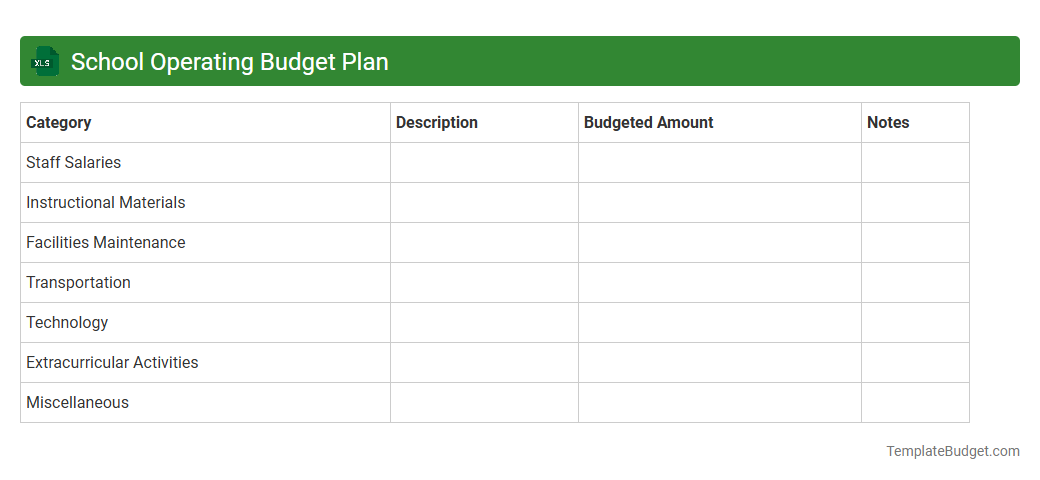Click the Budgeted Amount cell for Instructional Materials
This screenshot has height=480, width=1040.
coord(720,202)
